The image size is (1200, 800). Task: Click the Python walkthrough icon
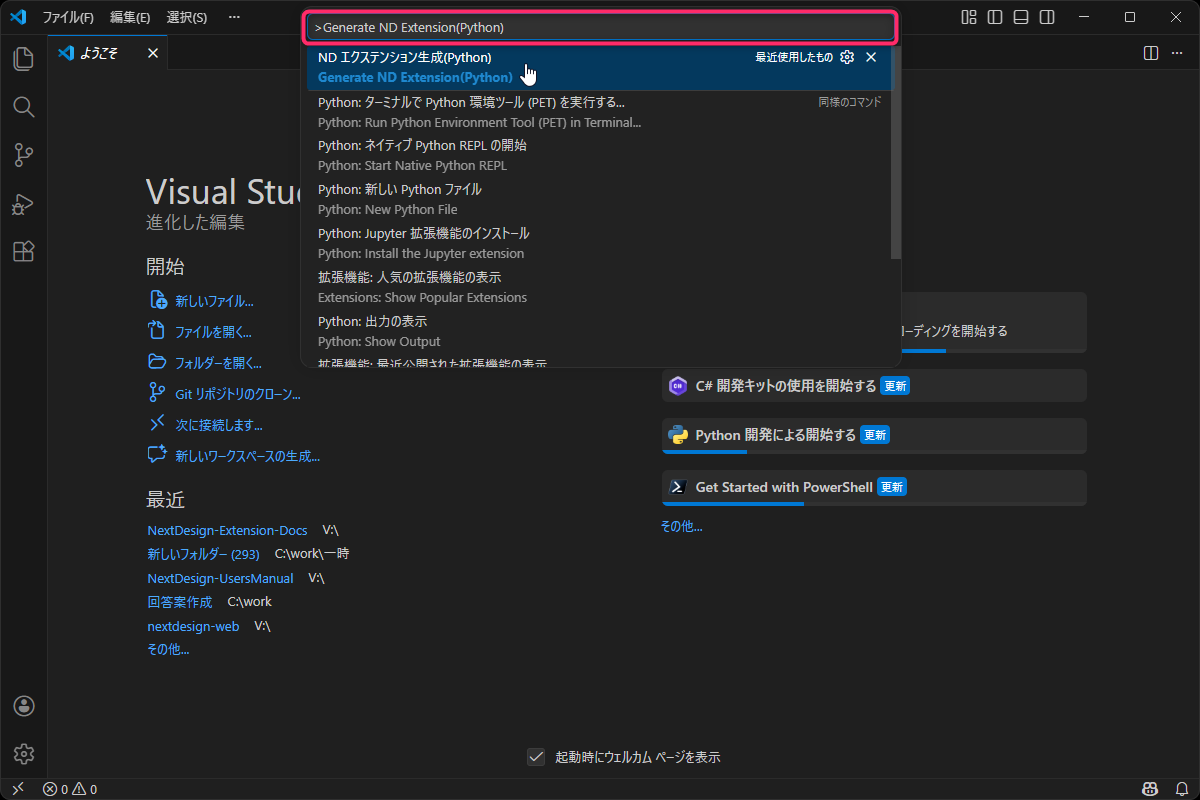(678, 435)
